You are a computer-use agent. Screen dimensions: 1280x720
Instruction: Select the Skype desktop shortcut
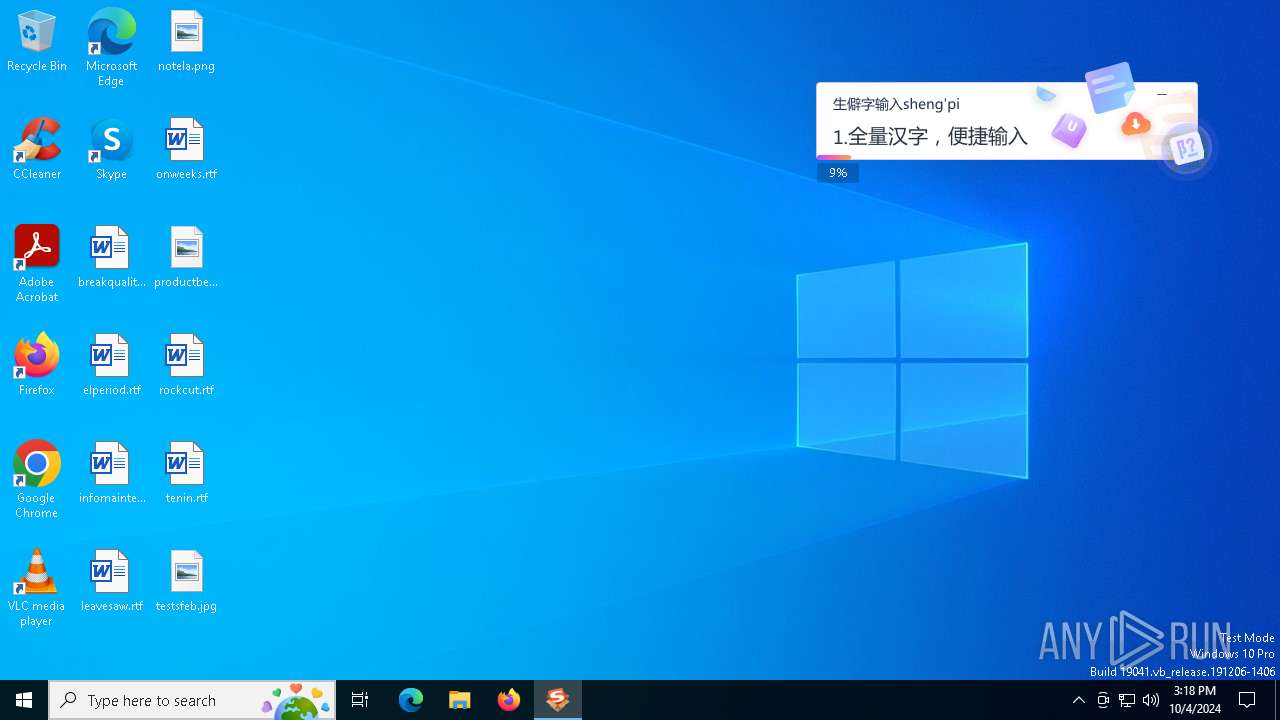[111, 149]
